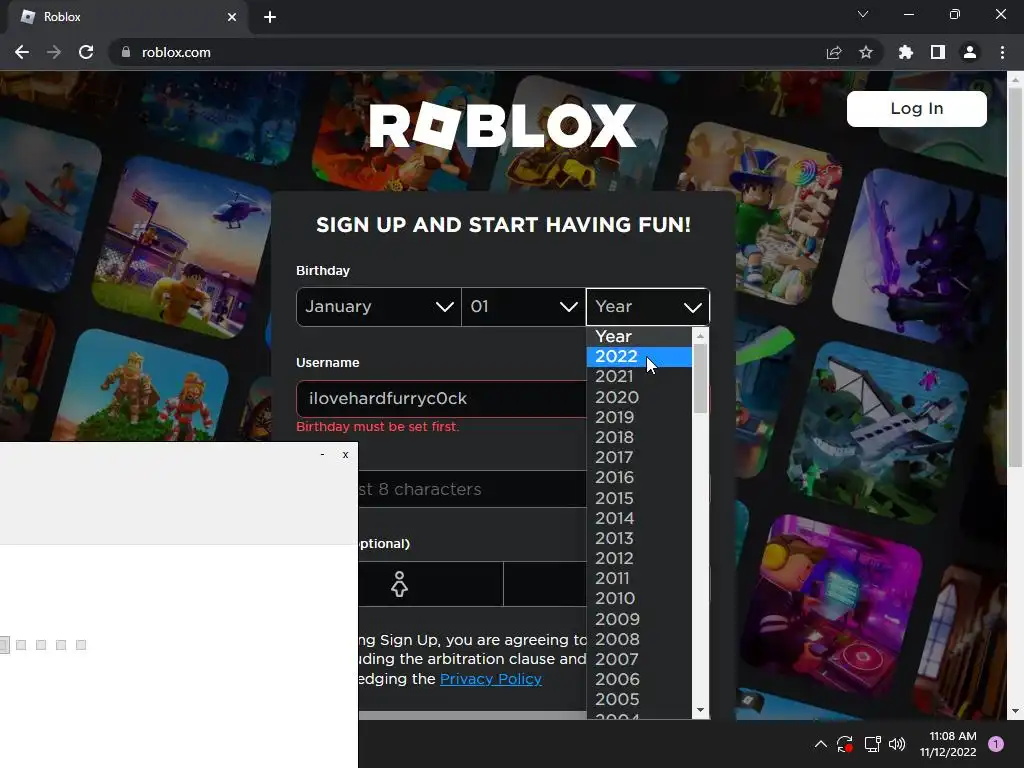Click the password field placeholder text
Image resolution: width=1024 pixels, height=768 pixels.
click(420, 489)
